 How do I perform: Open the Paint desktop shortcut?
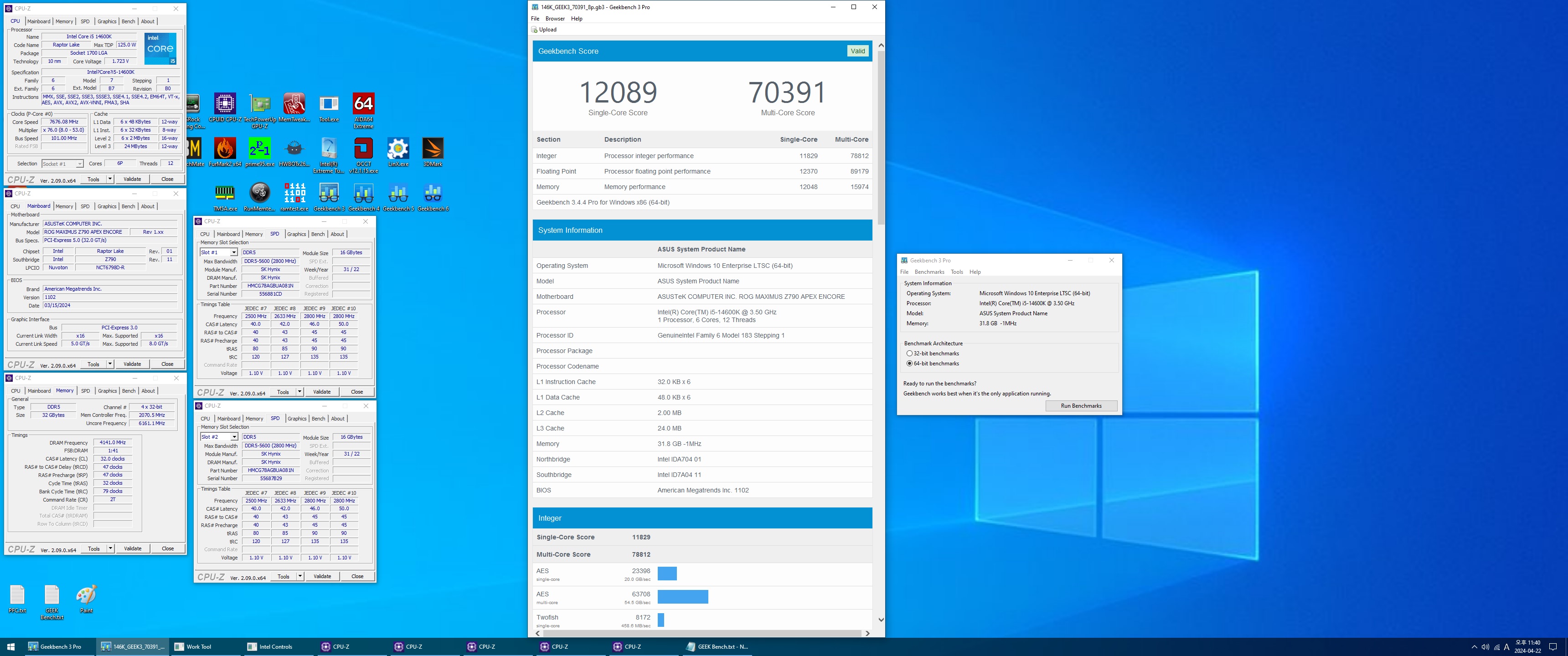[x=87, y=599]
